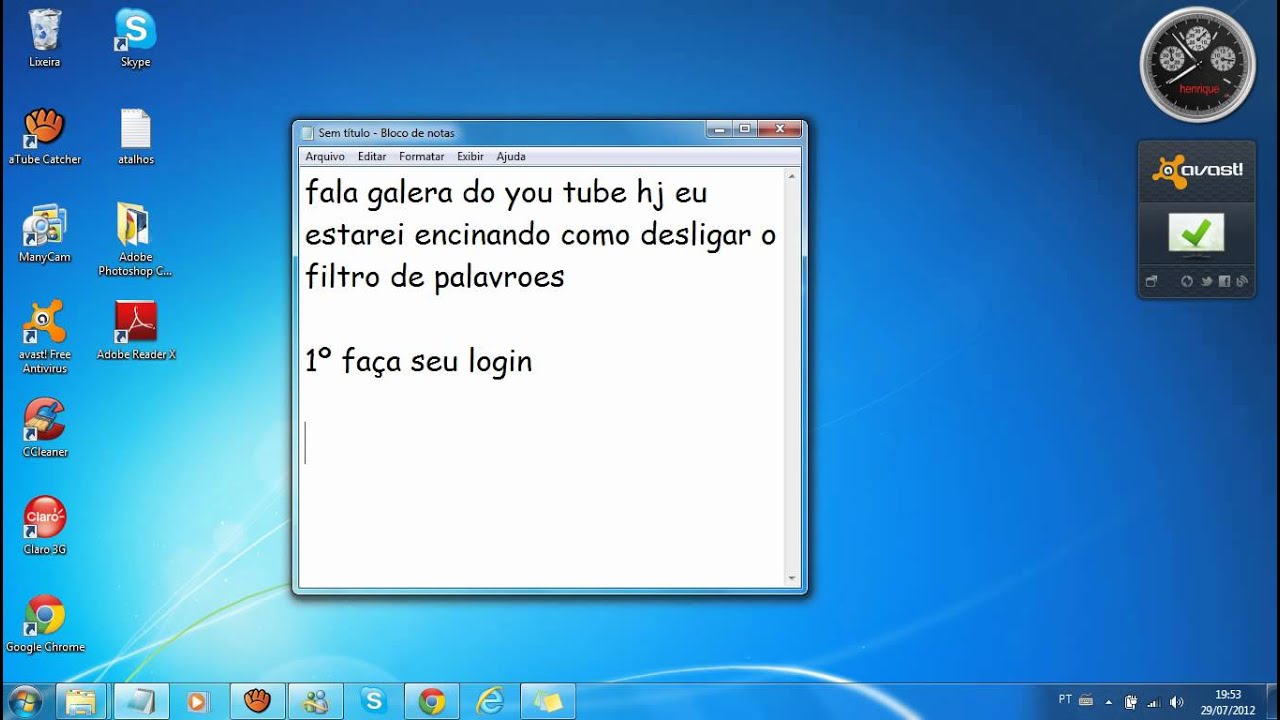The image size is (1280, 720).
Task: Open the on-screen keyboard tray icon
Action: coord(1086,700)
